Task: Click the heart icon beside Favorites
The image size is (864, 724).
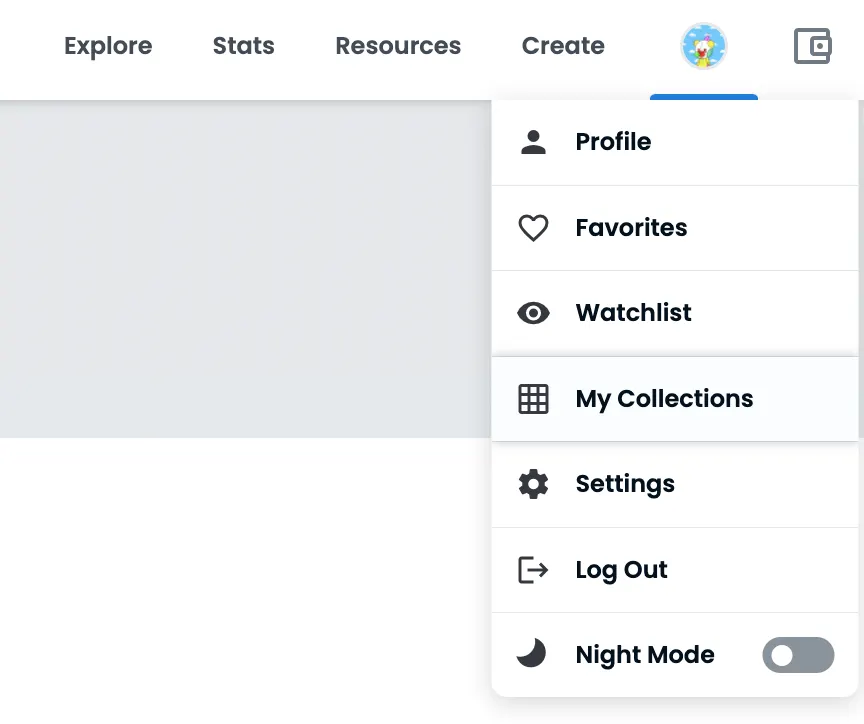Action: [x=533, y=228]
